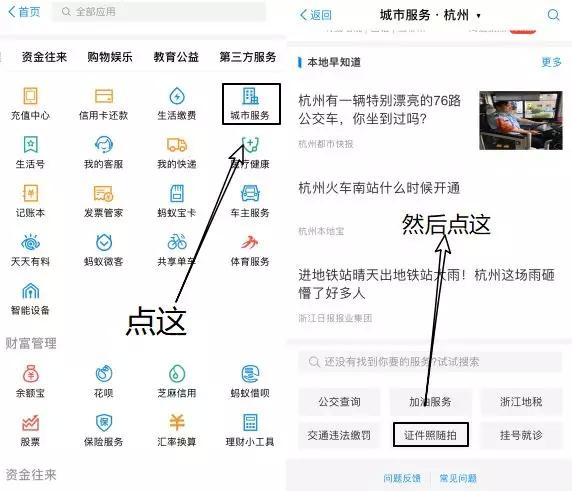The width and height of the screenshot is (572, 491).
Task: Tap the 共享单车 shared bike icon
Action: pyautogui.click(x=177, y=242)
